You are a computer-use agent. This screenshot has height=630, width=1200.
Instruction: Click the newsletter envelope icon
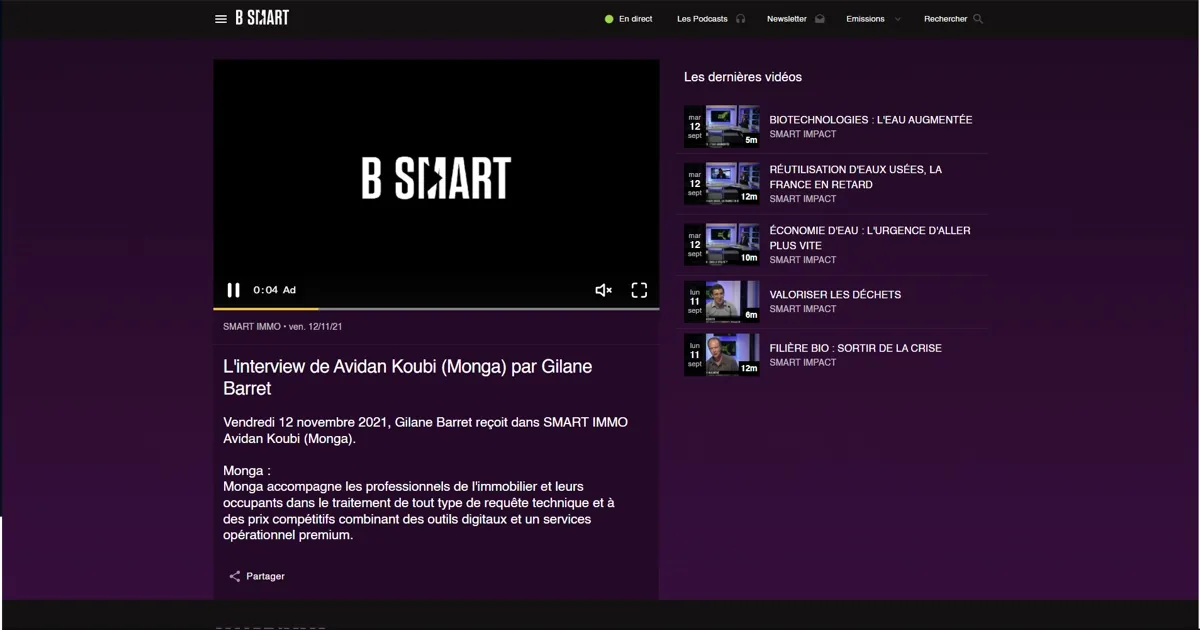pyautogui.click(x=820, y=19)
